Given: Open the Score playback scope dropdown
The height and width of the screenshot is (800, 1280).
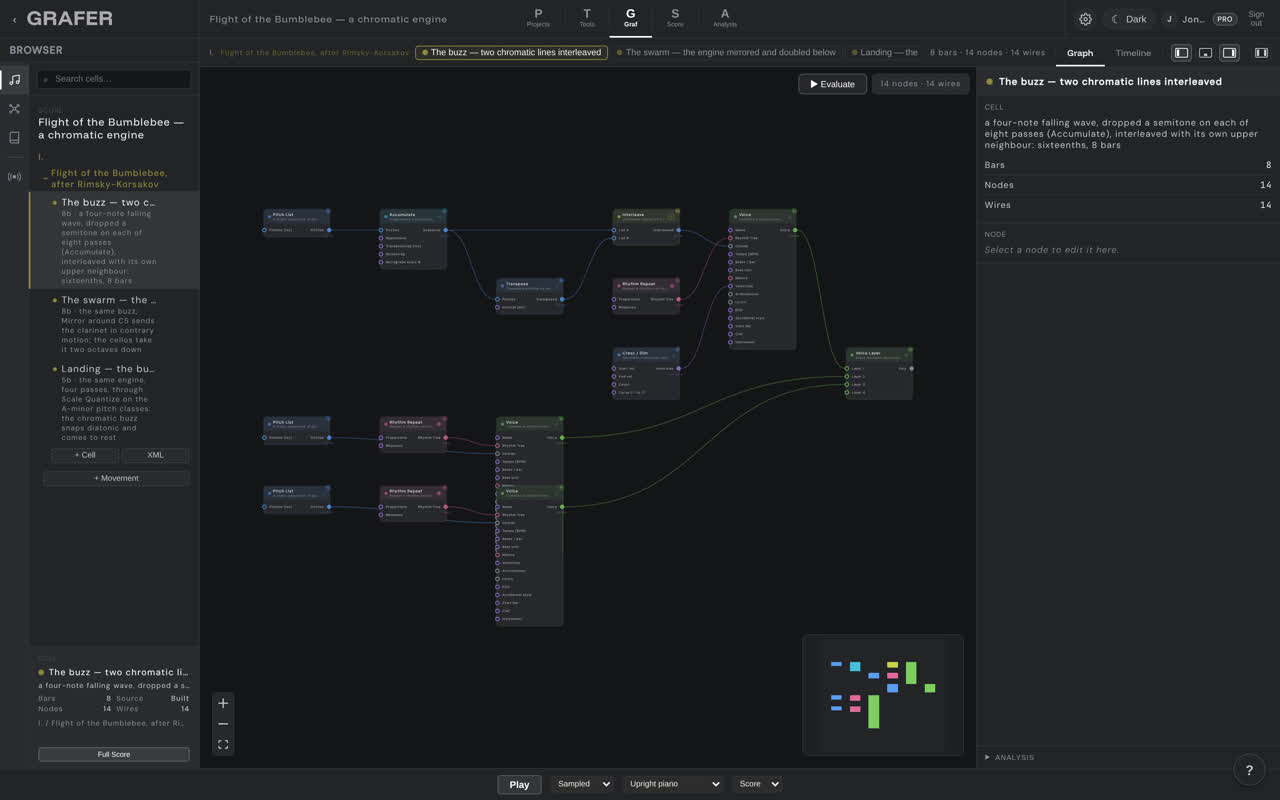Looking at the screenshot, I should [x=757, y=784].
